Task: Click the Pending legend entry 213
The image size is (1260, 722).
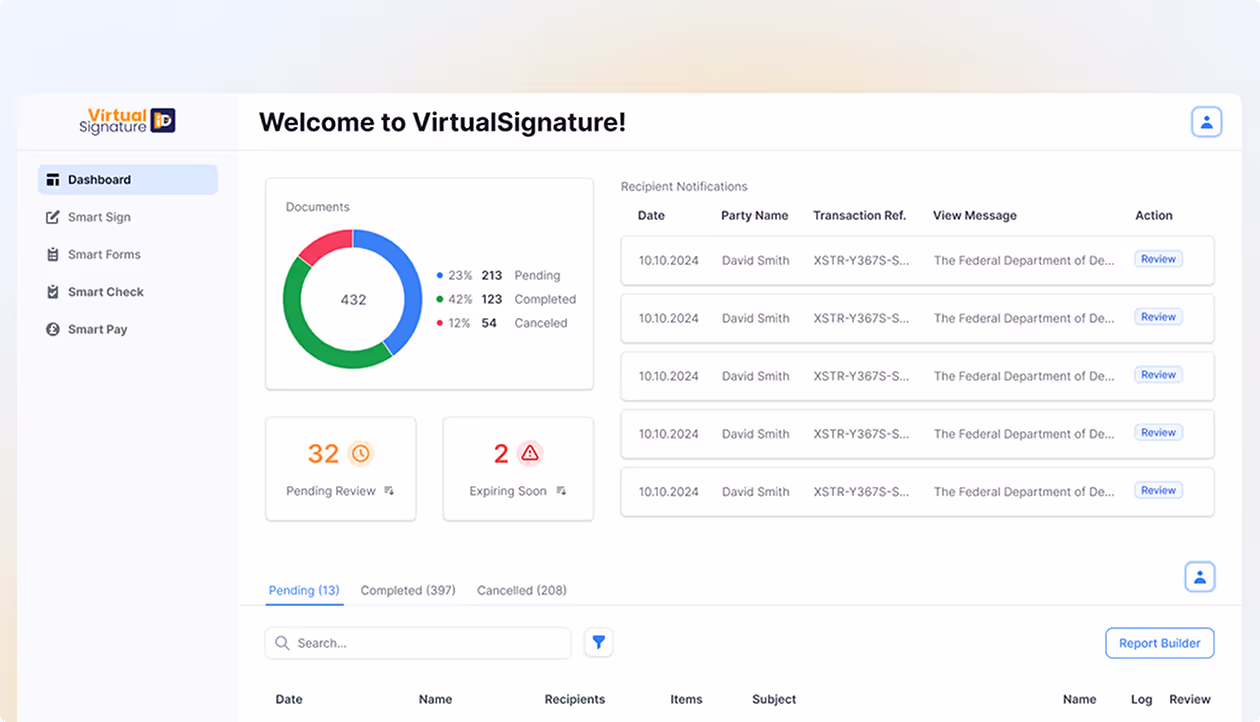Action: click(498, 275)
